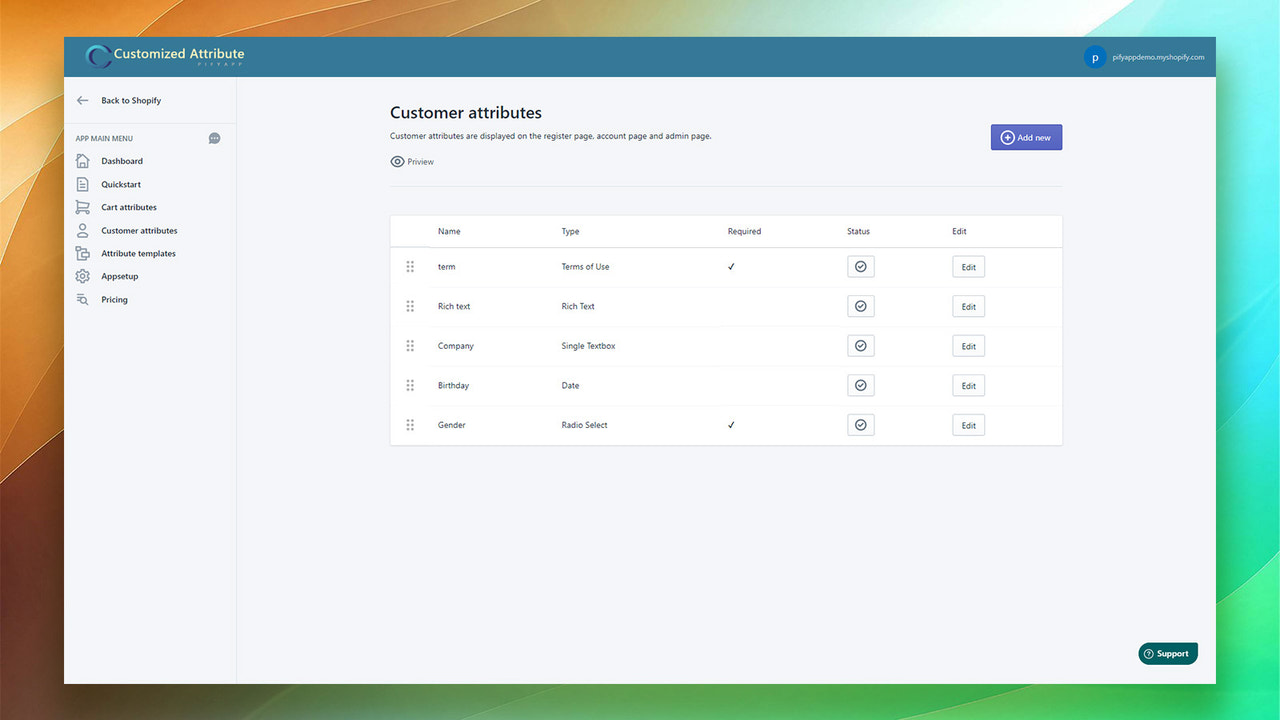Select the Customer attributes person icon

click(x=81, y=230)
